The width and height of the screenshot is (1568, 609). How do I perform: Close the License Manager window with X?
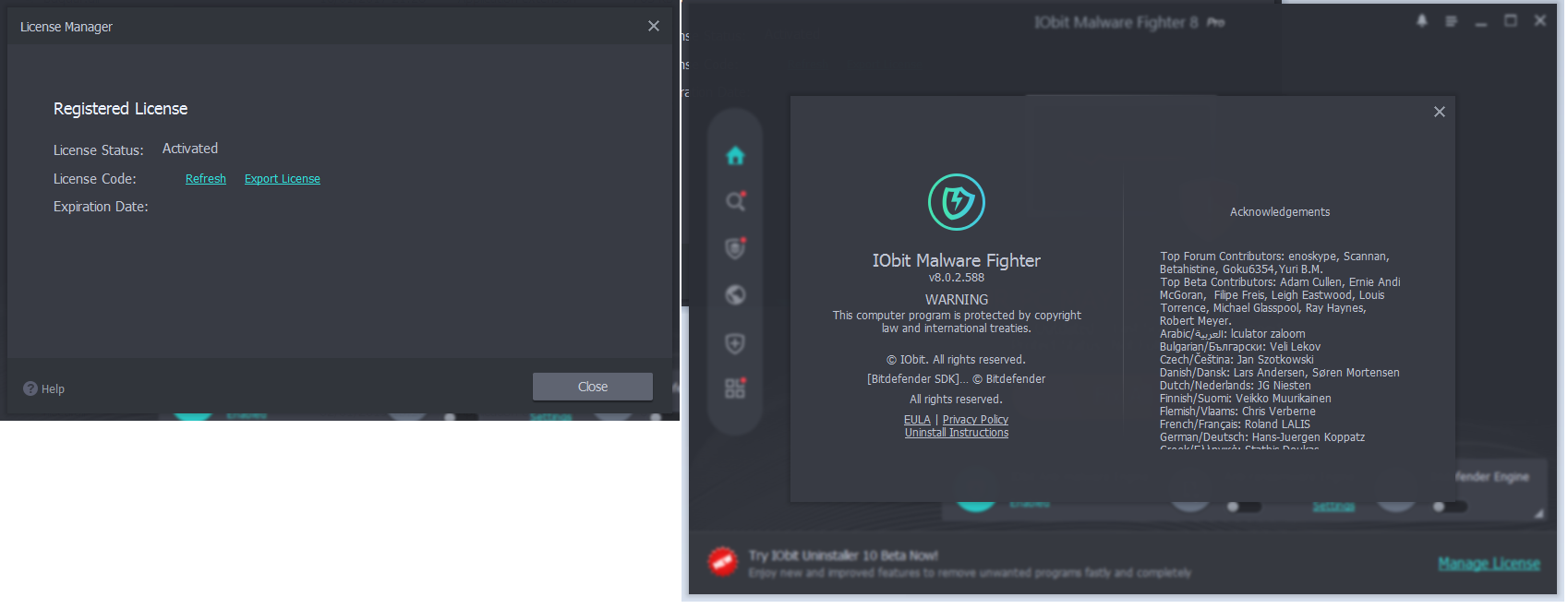click(654, 26)
